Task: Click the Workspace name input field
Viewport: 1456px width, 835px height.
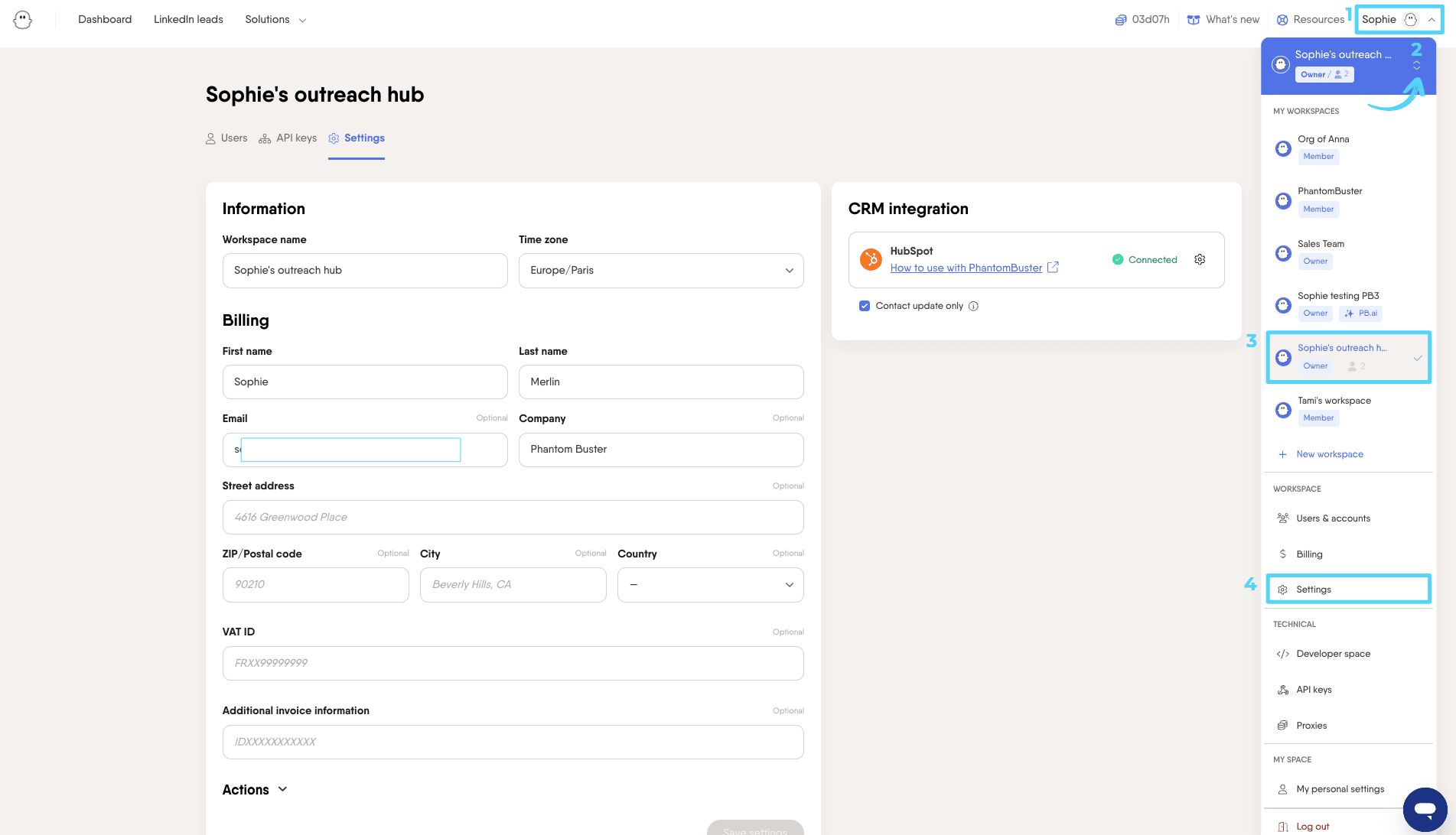Action: coord(365,271)
